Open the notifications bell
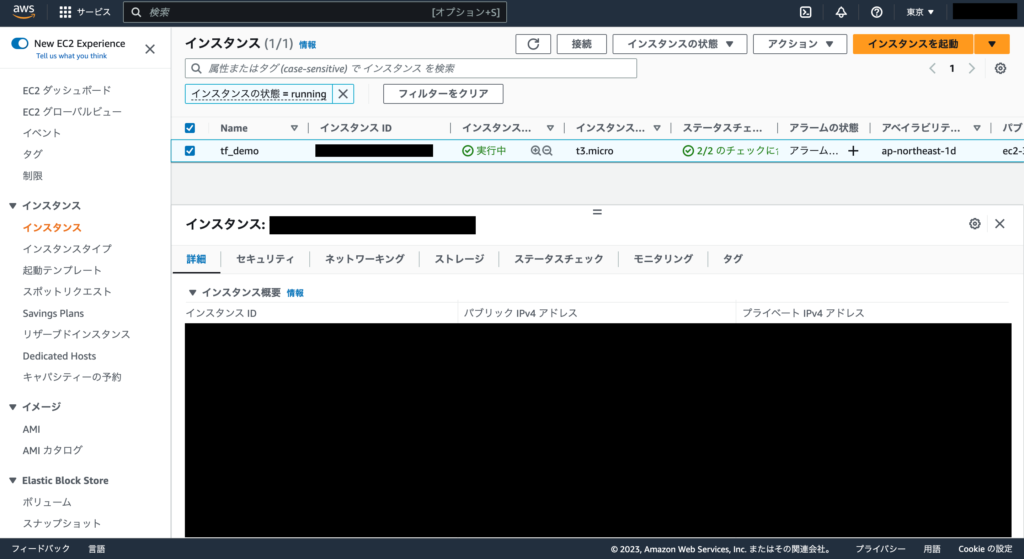The image size is (1024, 559). click(x=841, y=12)
